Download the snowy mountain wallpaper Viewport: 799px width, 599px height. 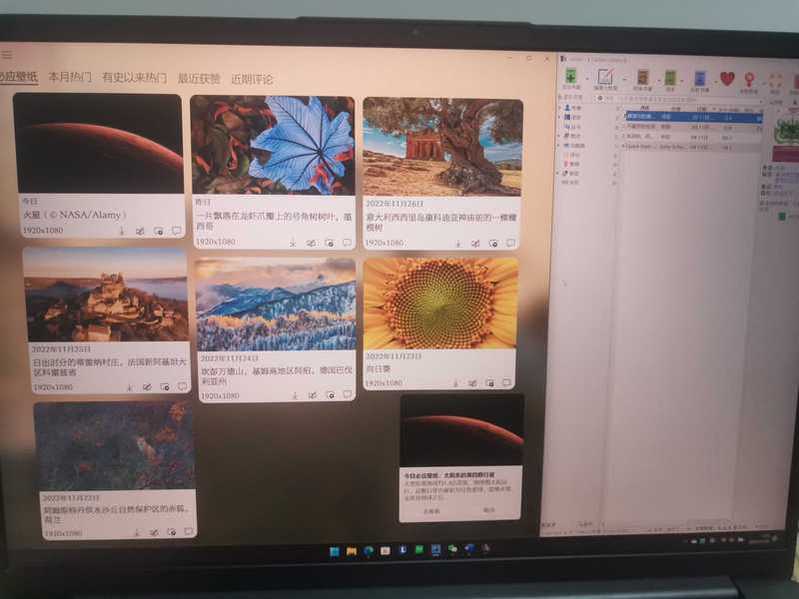point(295,396)
